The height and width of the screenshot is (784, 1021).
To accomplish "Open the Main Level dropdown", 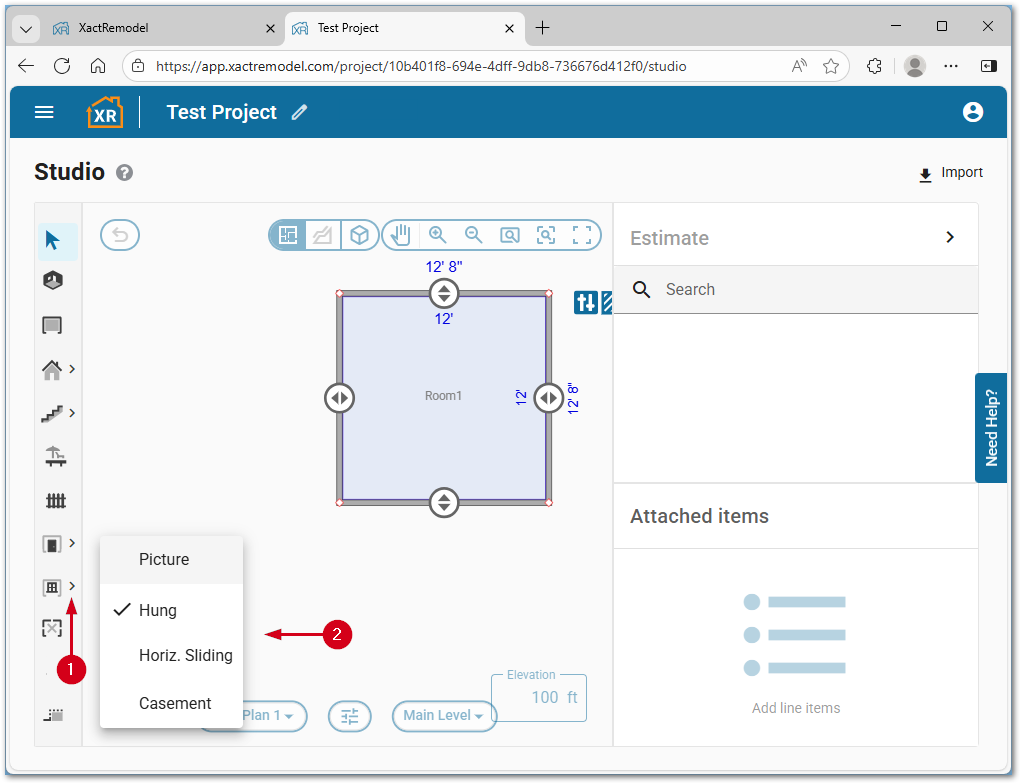I will pos(444,716).
